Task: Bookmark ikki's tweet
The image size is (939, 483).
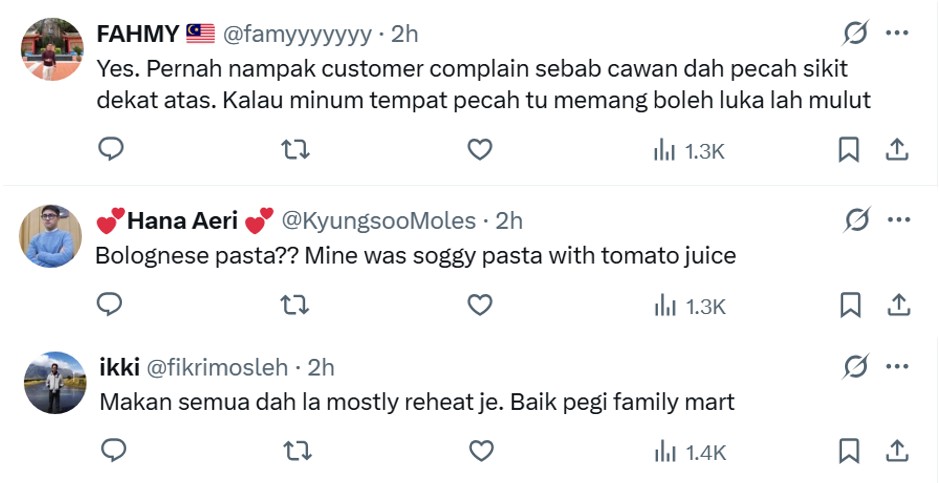Action: (x=849, y=452)
